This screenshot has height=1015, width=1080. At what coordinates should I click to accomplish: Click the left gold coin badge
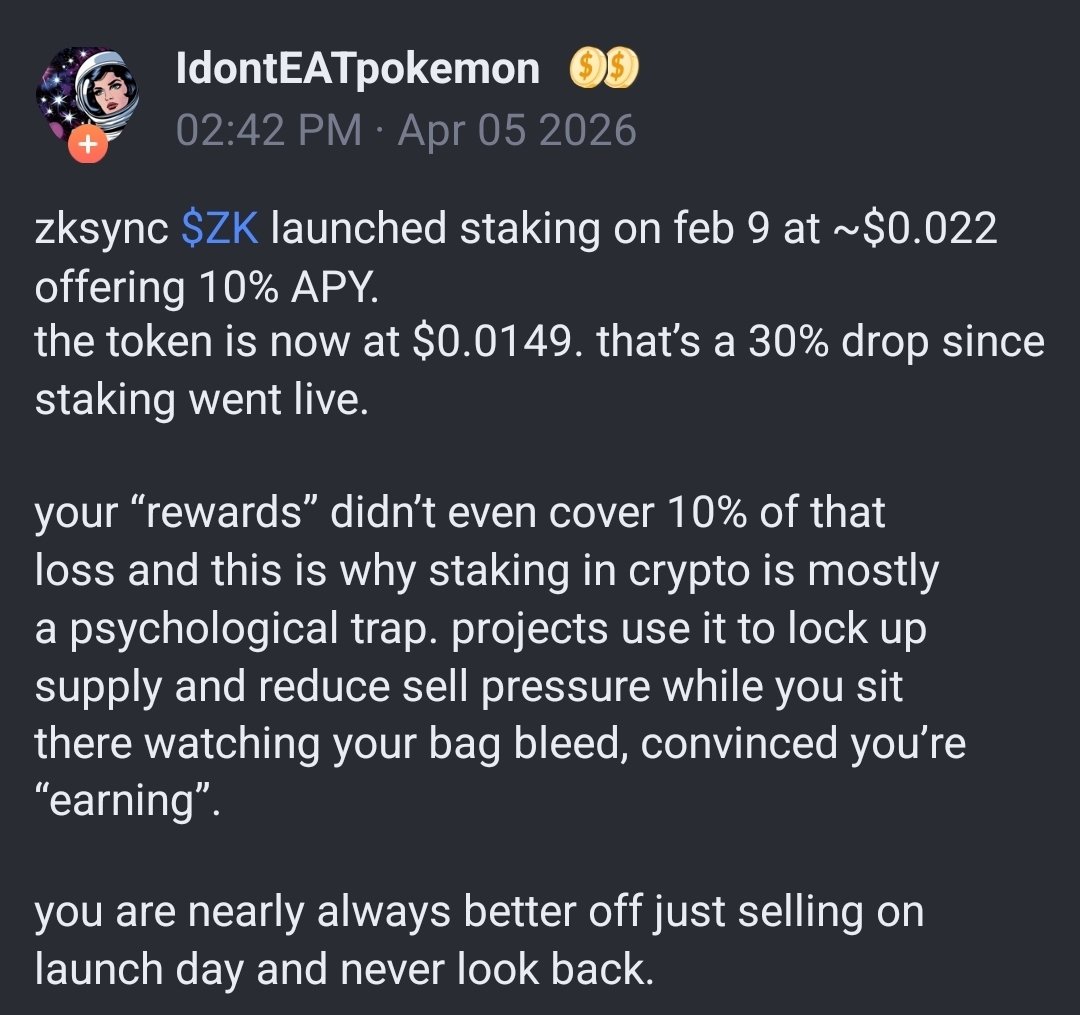pyautogui.click(x=586, y=69)
